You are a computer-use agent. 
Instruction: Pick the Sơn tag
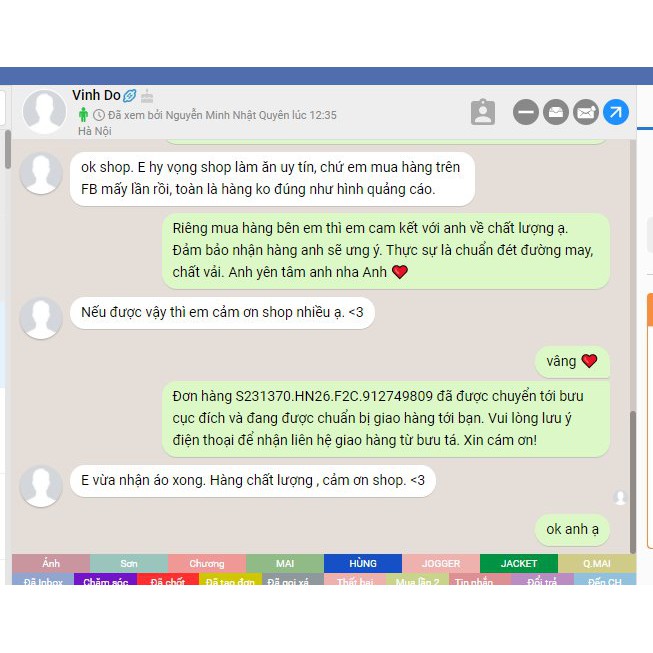pos(129,563)
